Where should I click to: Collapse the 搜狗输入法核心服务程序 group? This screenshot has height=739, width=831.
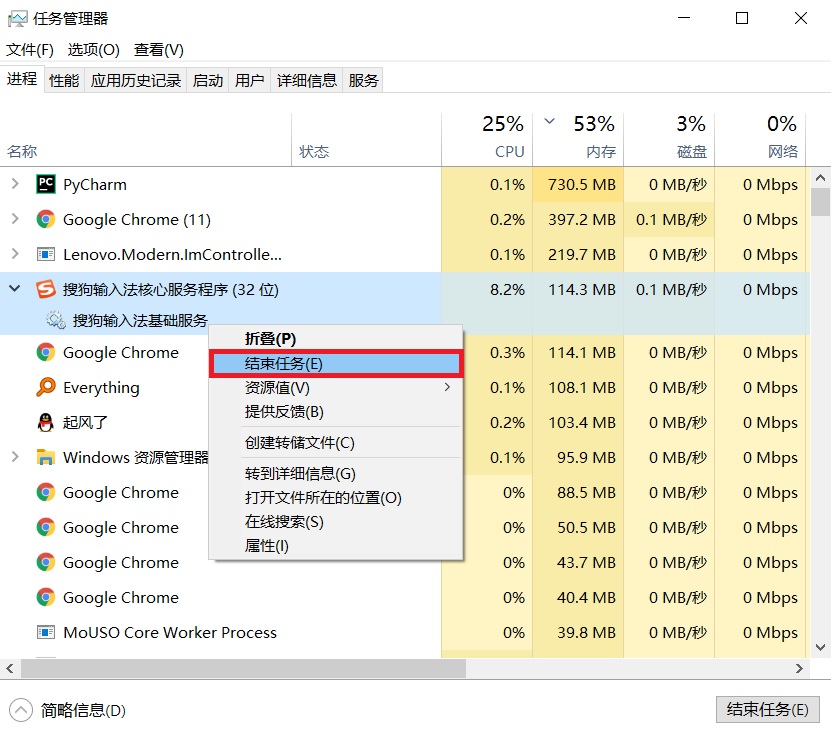[x=15, y=289]
